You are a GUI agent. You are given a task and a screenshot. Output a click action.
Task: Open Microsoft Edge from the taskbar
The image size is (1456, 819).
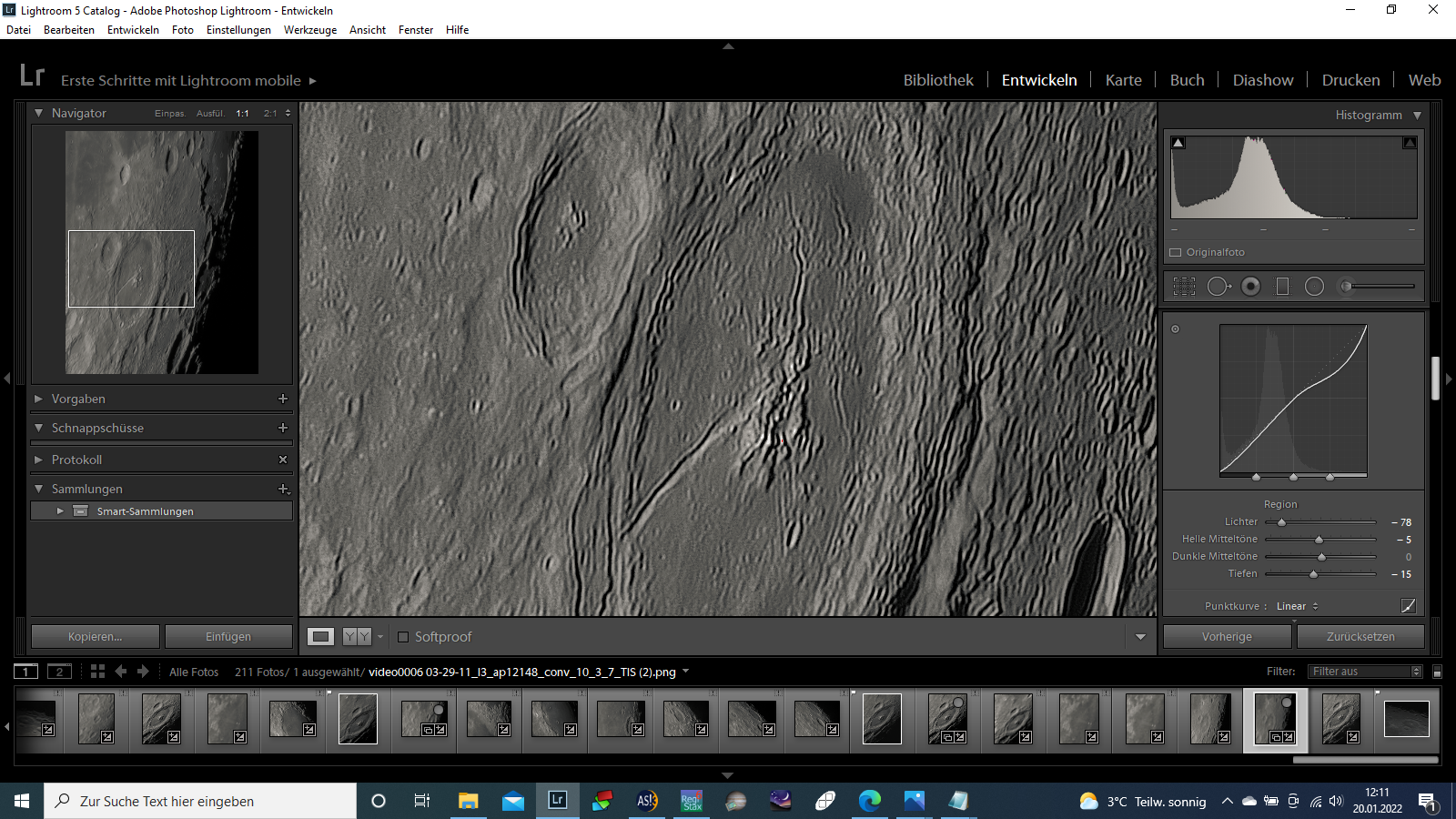[870, 801]
